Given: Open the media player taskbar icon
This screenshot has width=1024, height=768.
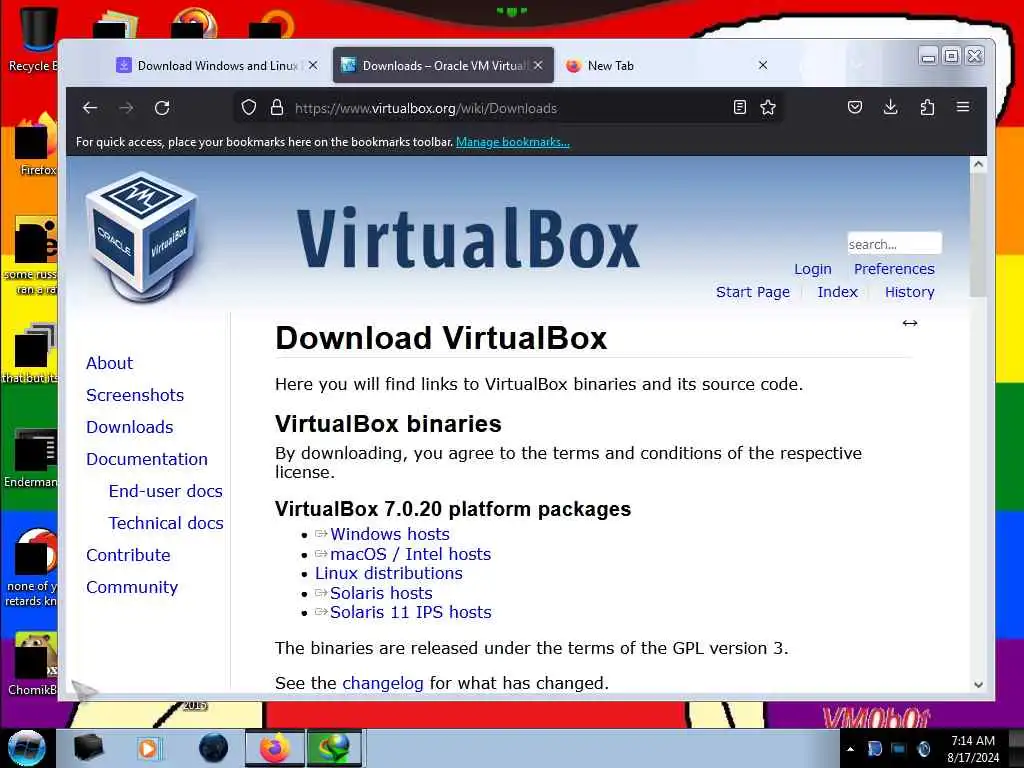Looking at the screenshot, I should click(148, 748).
